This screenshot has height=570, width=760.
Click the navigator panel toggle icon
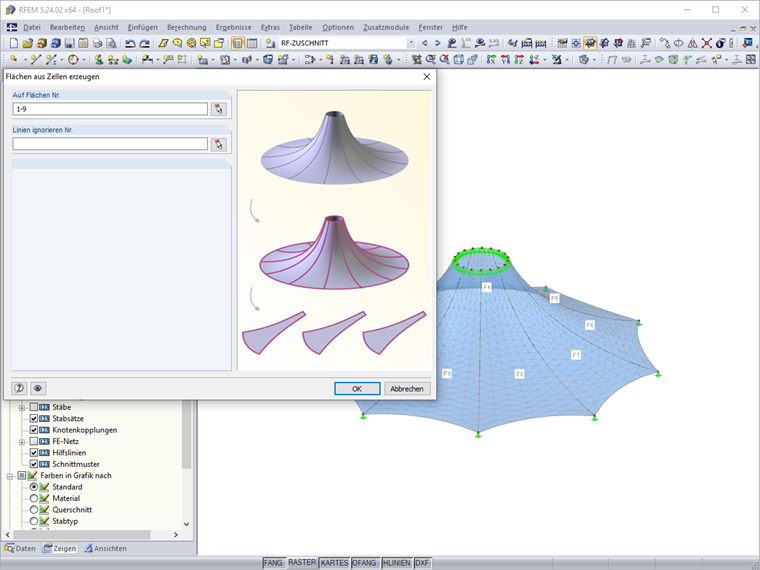(238, 43)
